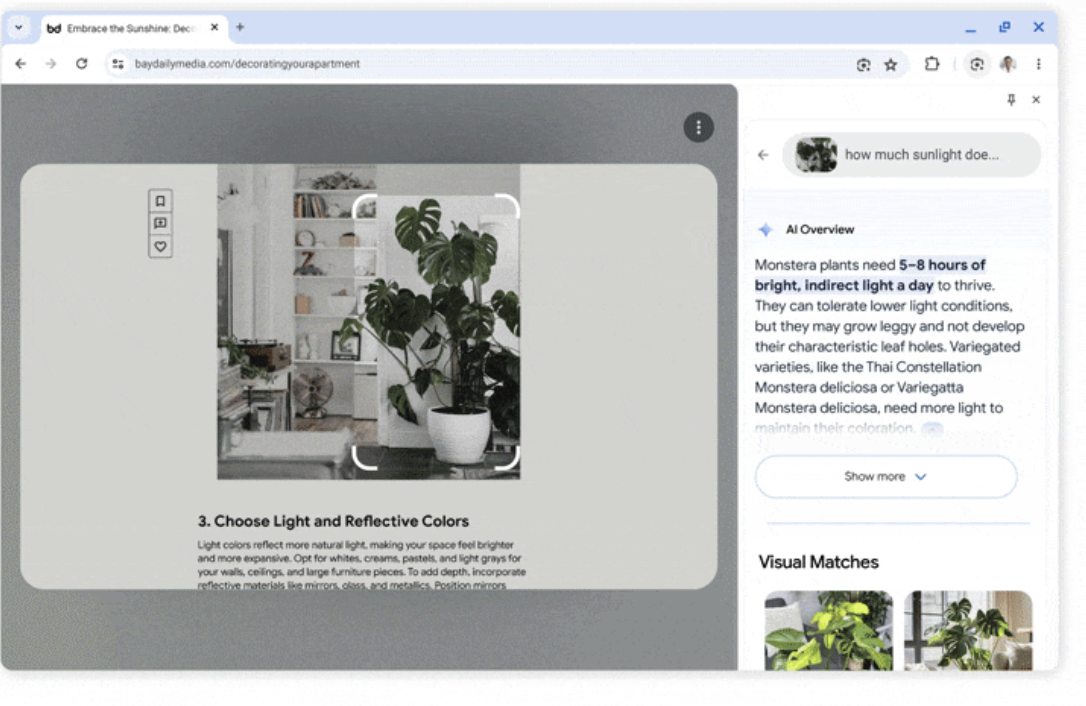The width and height of the screenshot is (1086, 706).
Task: Open the overlay three-dot options menu
Action: (x=698, y=127)
